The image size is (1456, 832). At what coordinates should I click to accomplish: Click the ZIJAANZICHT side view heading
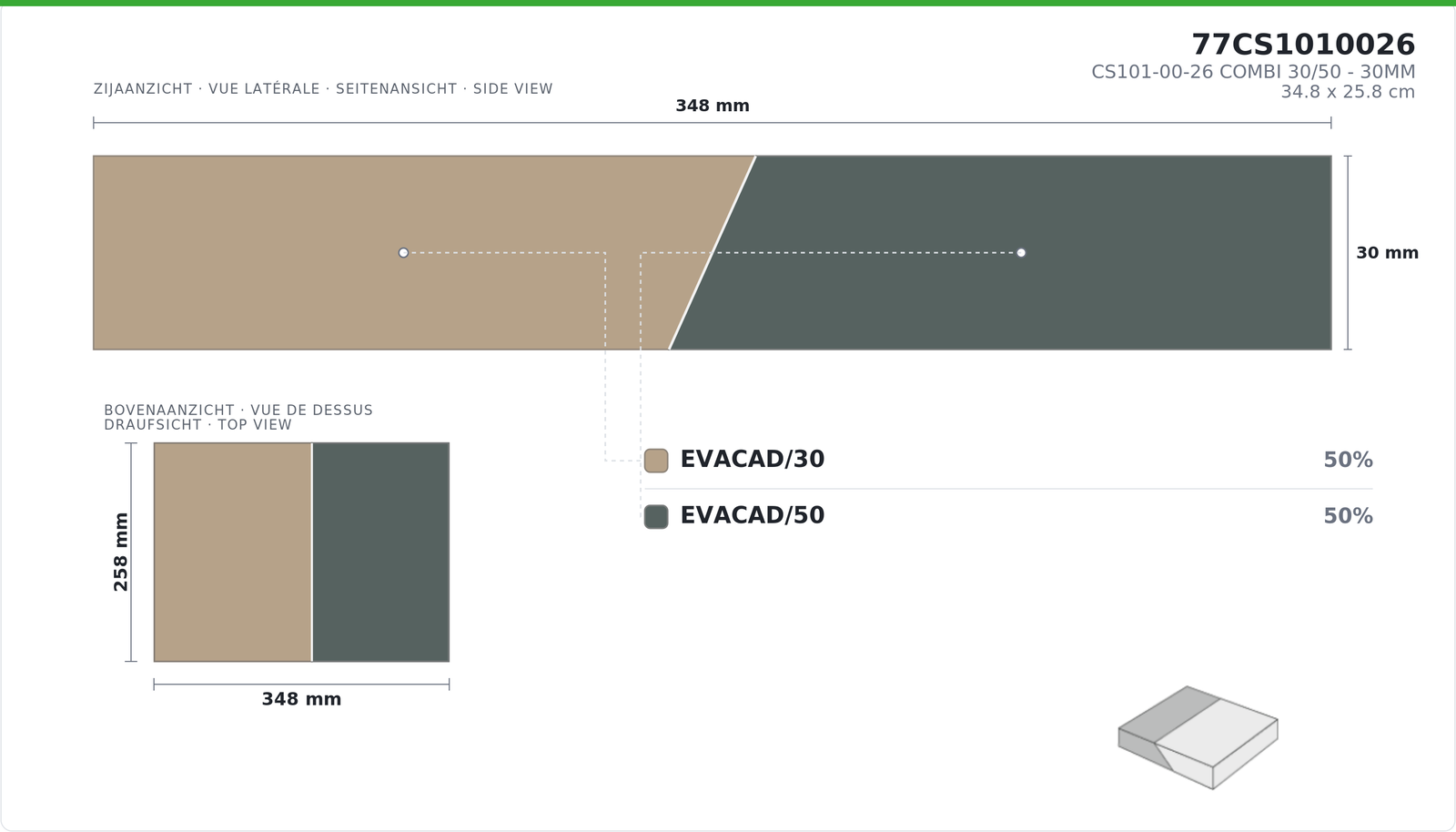(323, 89)
